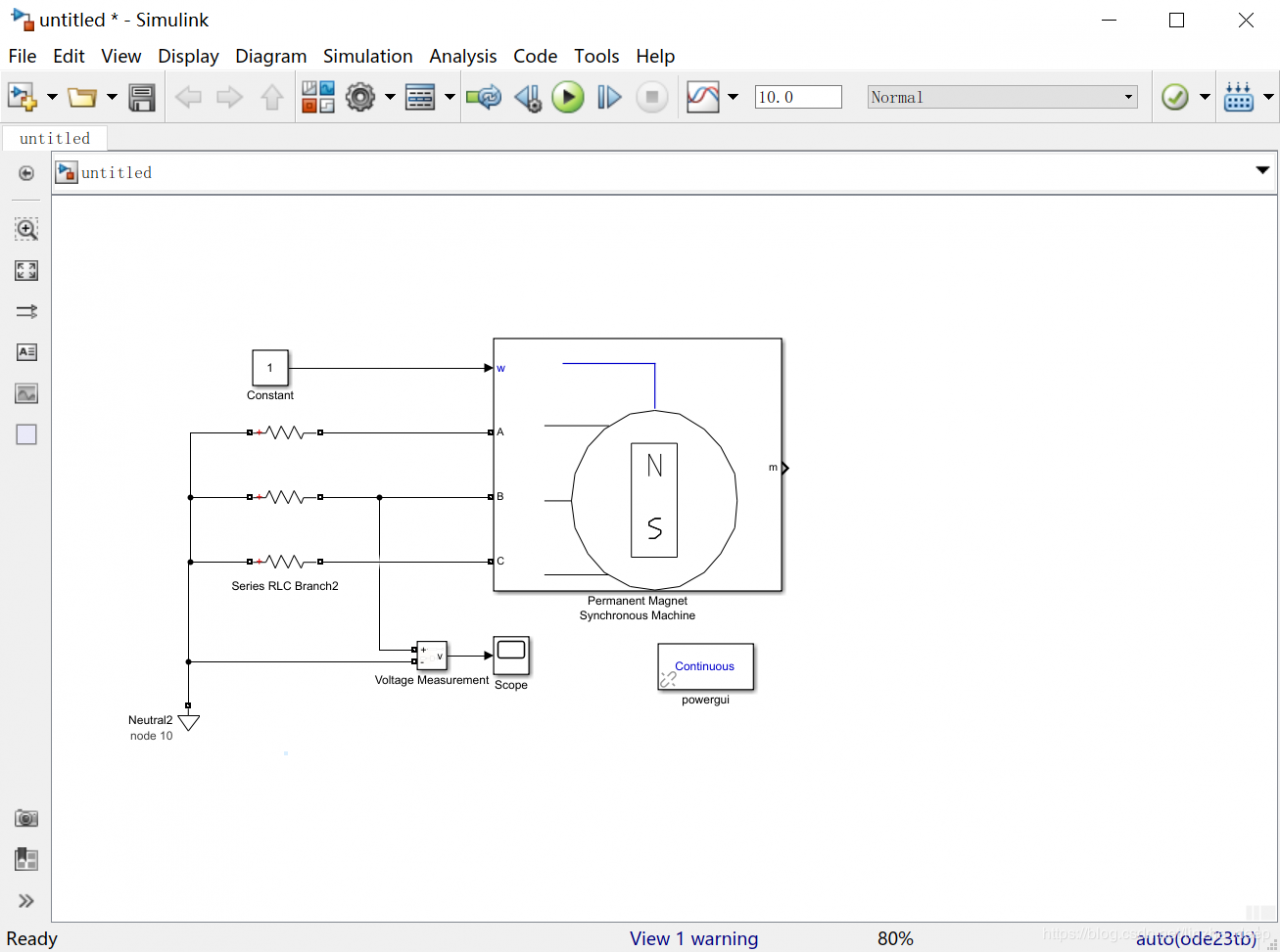Image resolution: width=1280 pixels, height=952 pixels.
Task: Click the View 1 warning link
Action: pos(694,939)
